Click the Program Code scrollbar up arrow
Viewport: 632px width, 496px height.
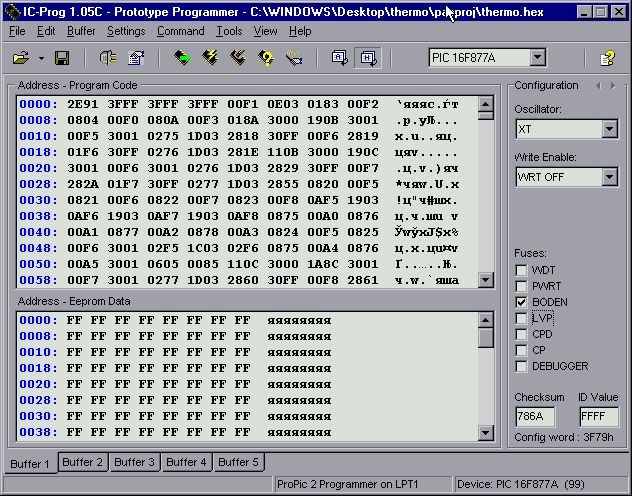(x=486, y=104)
